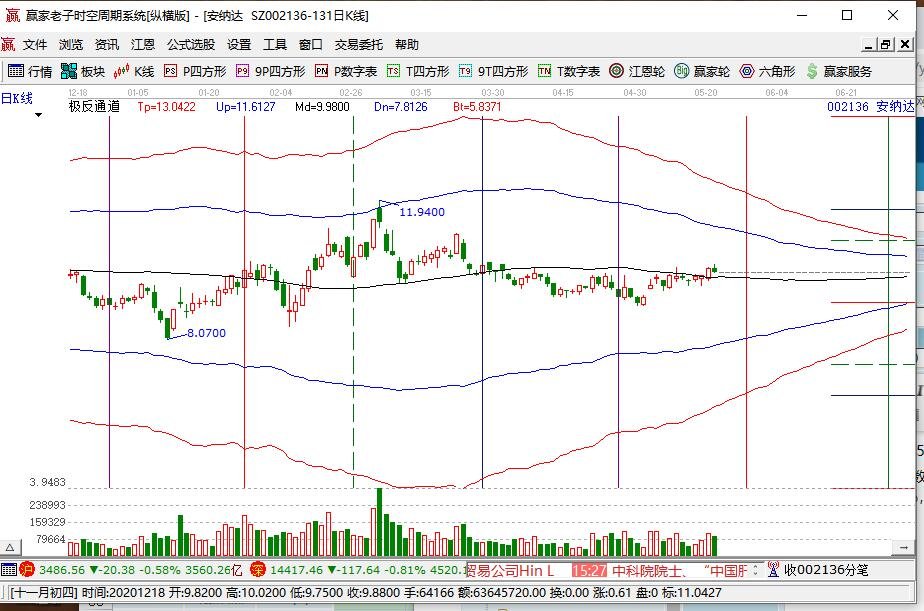Click the 极反通道 indicator name
924x611 pixels.
(94, 106)
